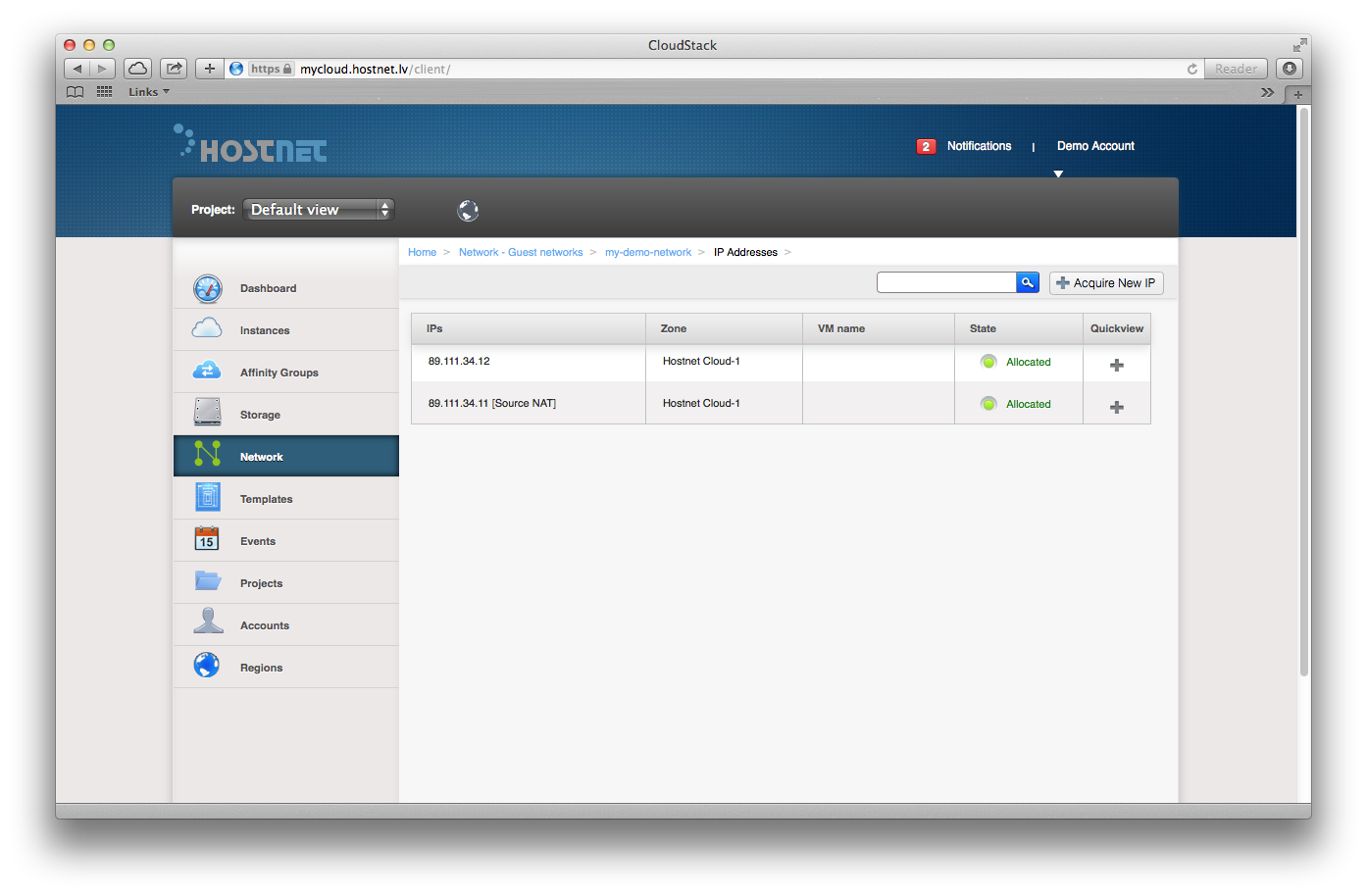Open Projects in the sidebar menu
The height and width of the screenshot is (896, 1367).
click(x=261, y=583)
